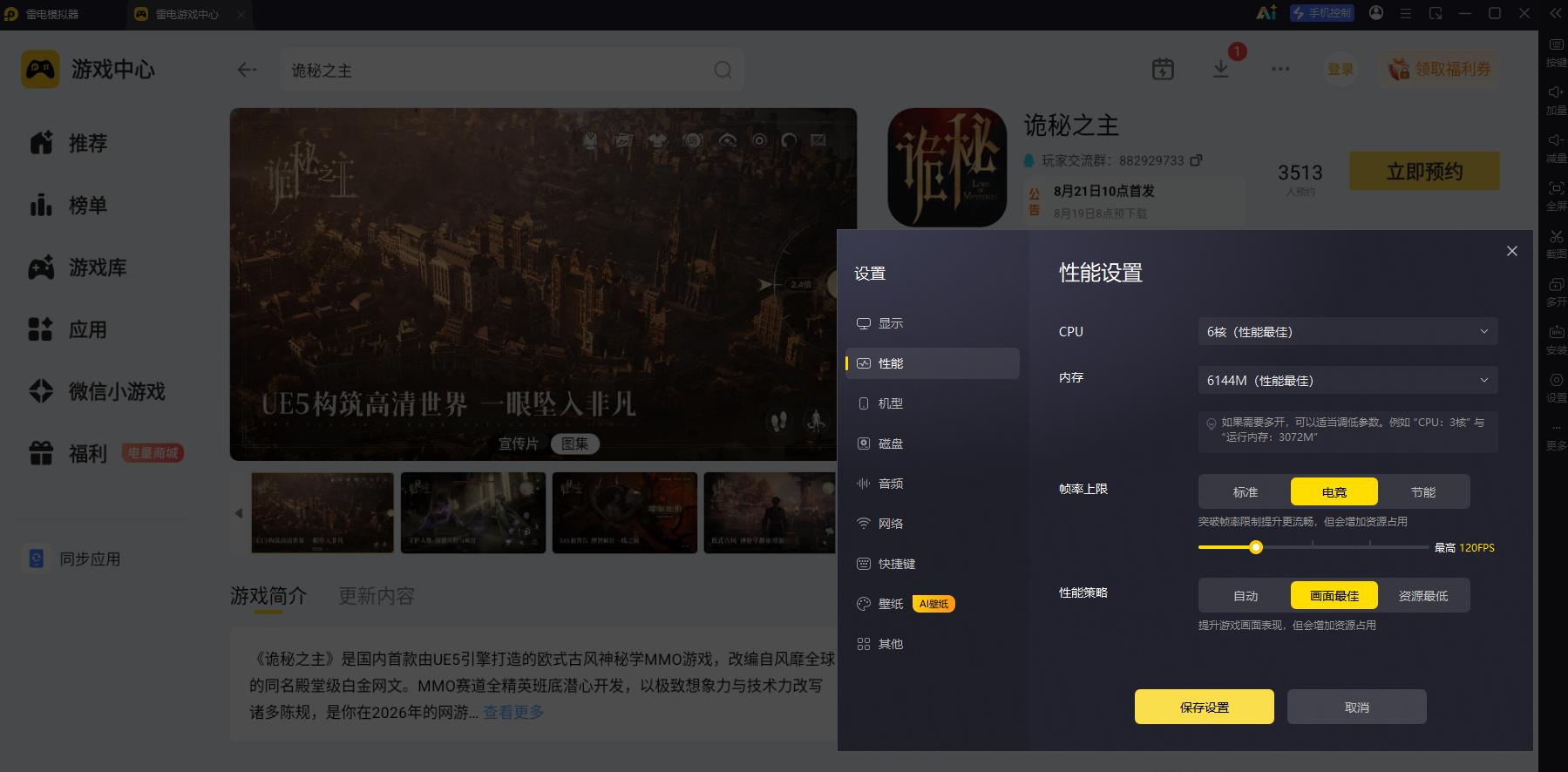Open the 音频 audio settings icon
Viewport: 1568px width, 772px height.
point(864,484)
